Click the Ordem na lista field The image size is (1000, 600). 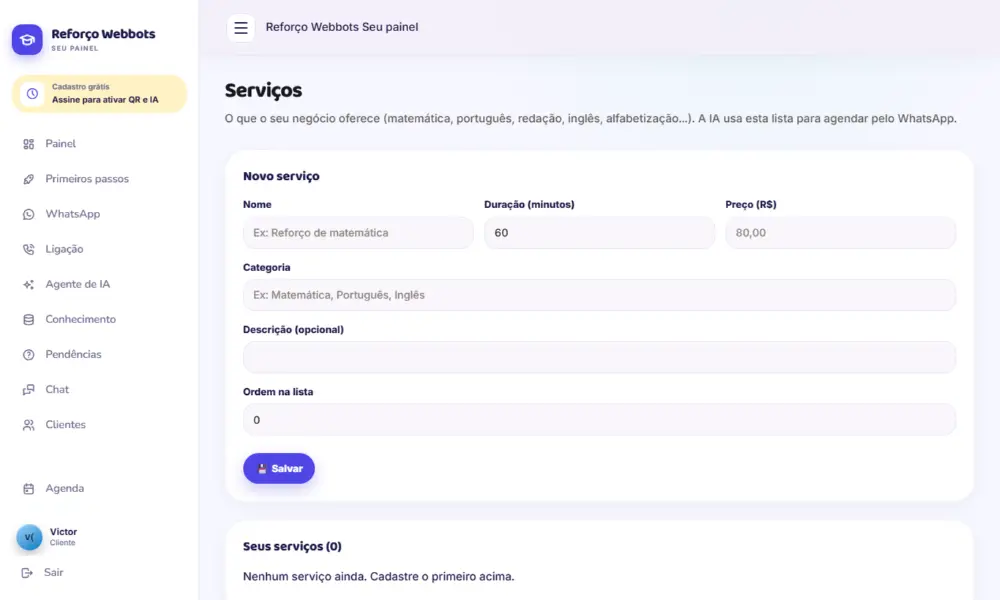click(x=599, y=420)
